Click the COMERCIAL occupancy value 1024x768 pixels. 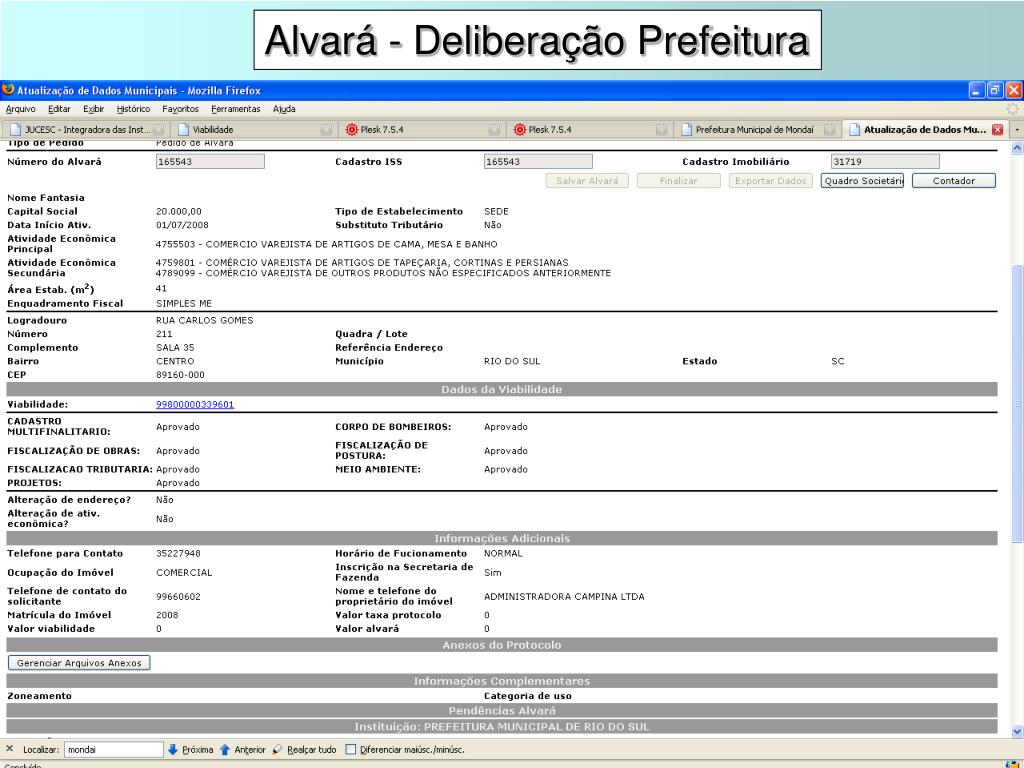click(184, 573)
